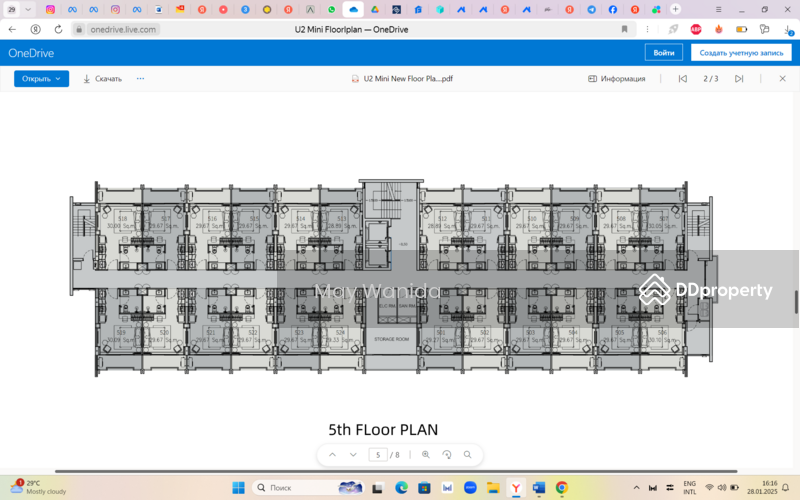Screen dimensions: 800x500
Task: Switch to the Facebook tab
Action: point(613,9)
